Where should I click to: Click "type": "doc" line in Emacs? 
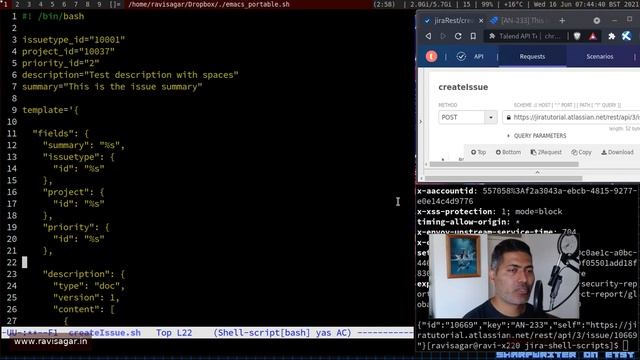tap(89, 286)
